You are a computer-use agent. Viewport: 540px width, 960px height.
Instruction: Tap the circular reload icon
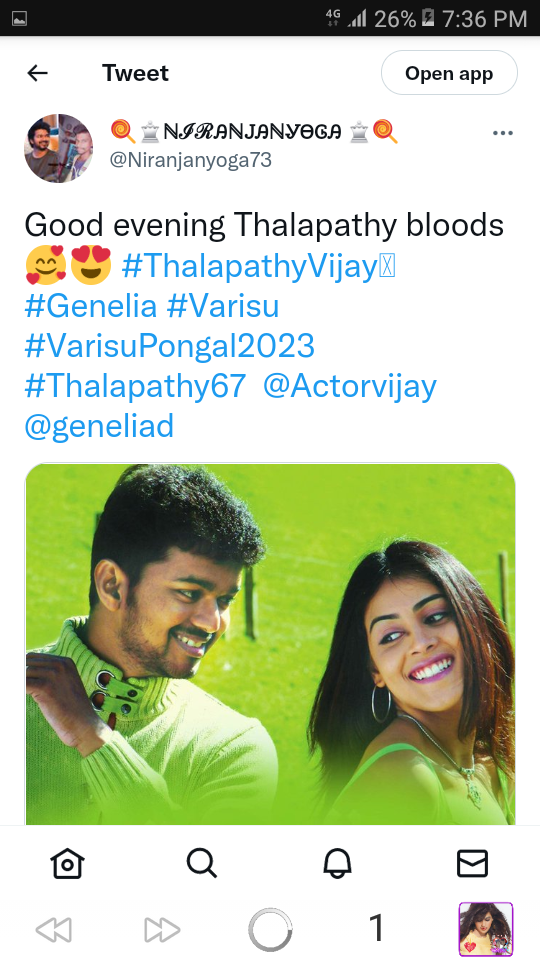click(270, 929)
